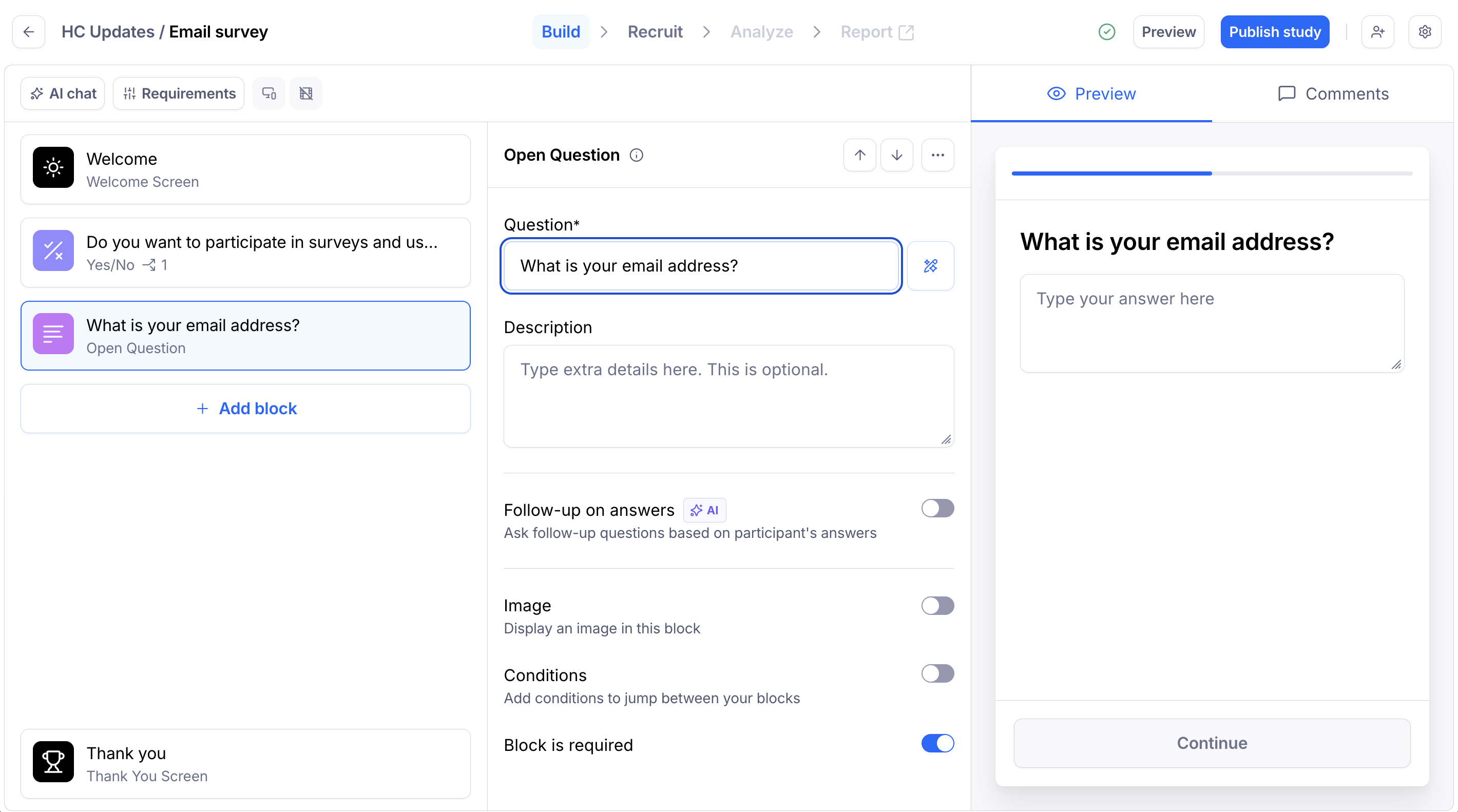Click the AI magic wand beside question field
This screenshot has height=812, width=1458.
(930, 266)
